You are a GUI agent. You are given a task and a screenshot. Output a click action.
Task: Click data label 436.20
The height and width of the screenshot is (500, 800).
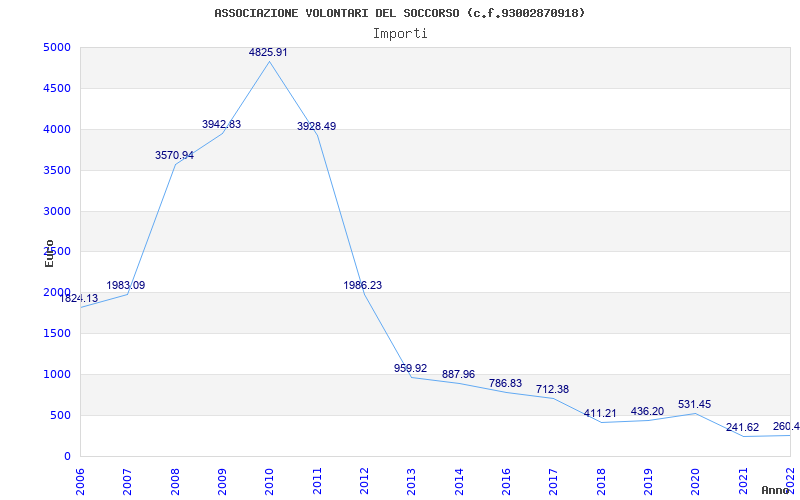(647, 411)
